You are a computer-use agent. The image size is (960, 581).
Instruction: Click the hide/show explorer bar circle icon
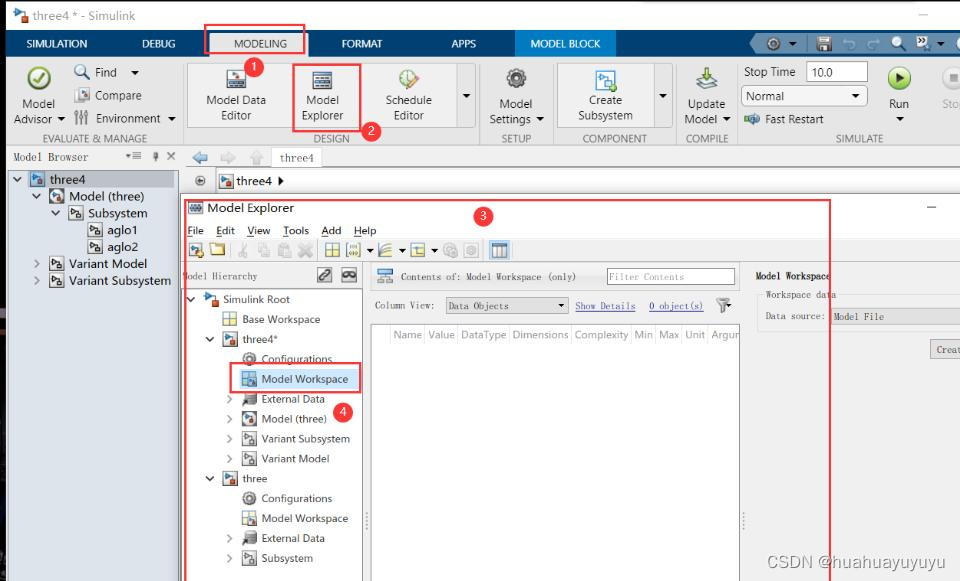pyautogui.click(x=200, y=181)
